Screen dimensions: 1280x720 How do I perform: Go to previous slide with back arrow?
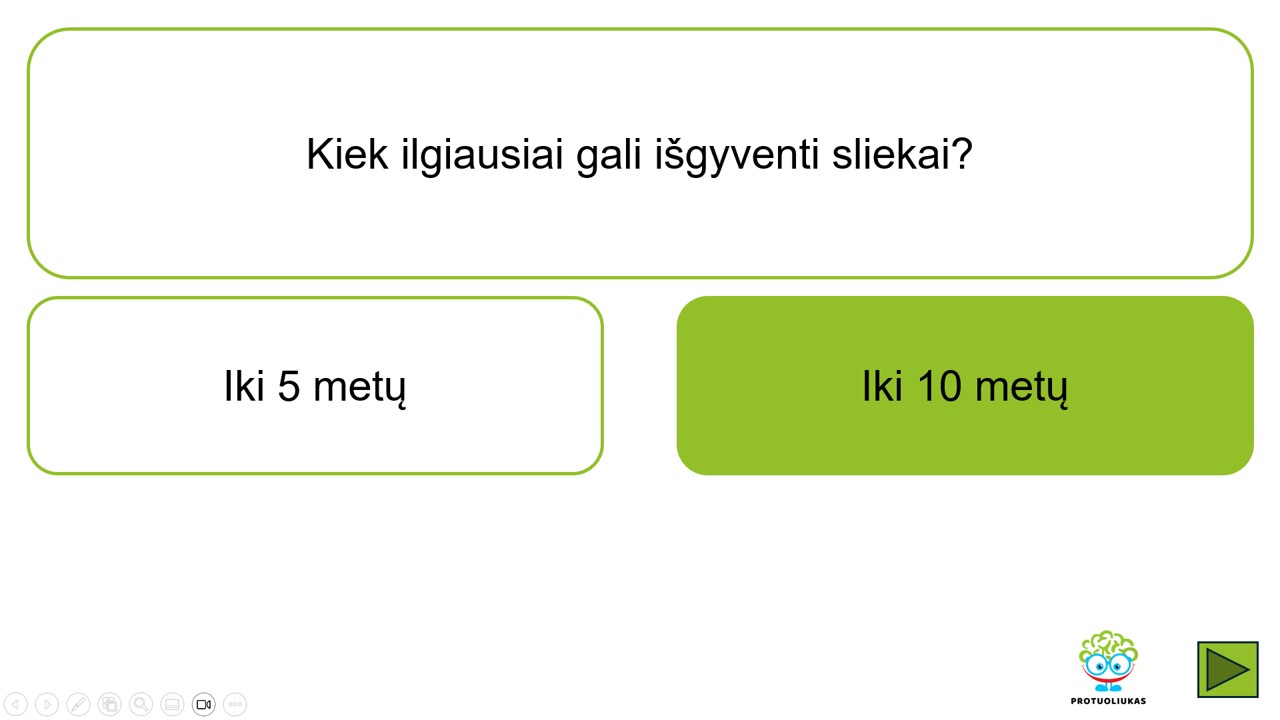point(16,705)
